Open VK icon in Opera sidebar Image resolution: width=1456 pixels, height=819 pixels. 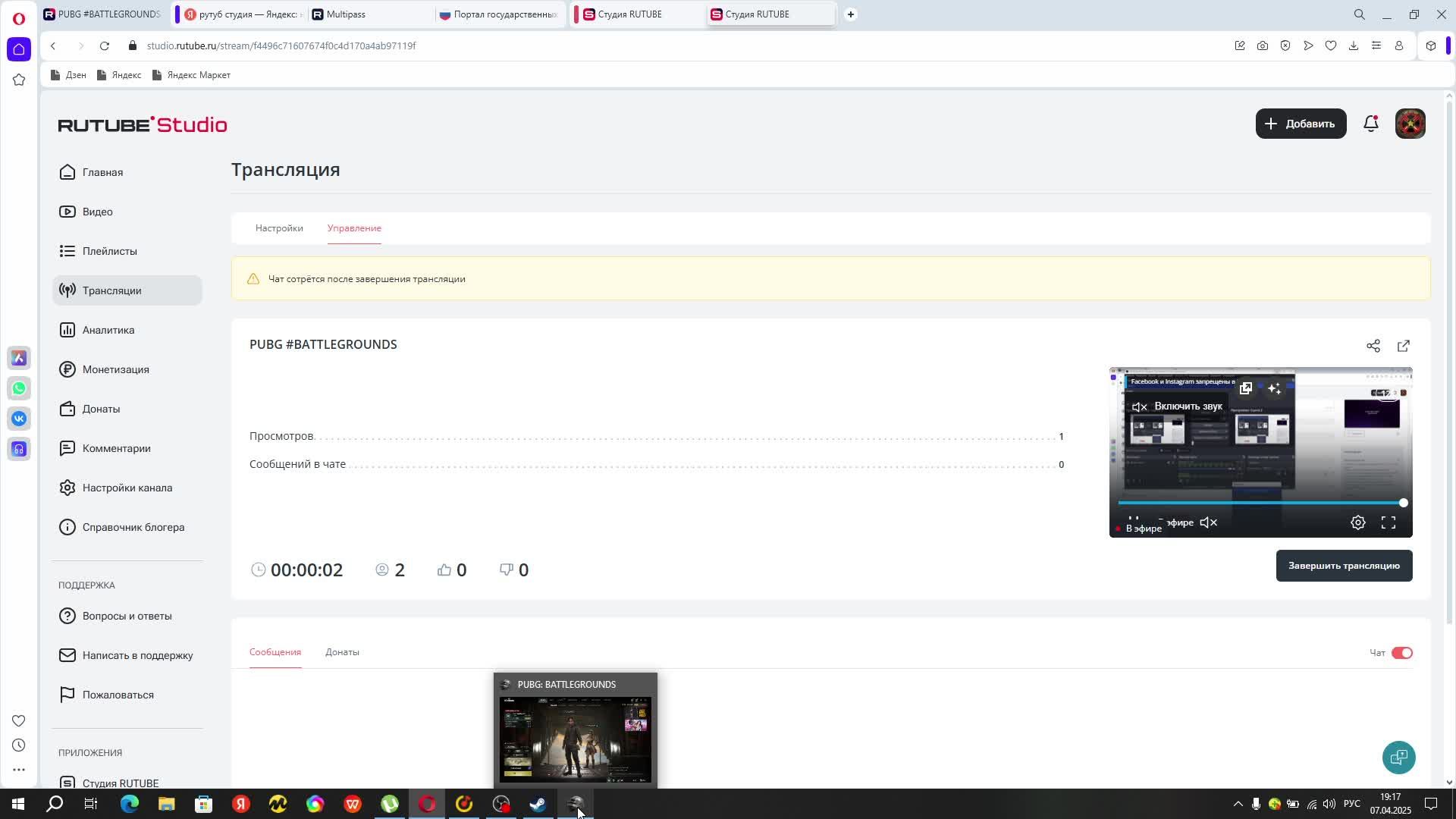[x=19, y=419]
